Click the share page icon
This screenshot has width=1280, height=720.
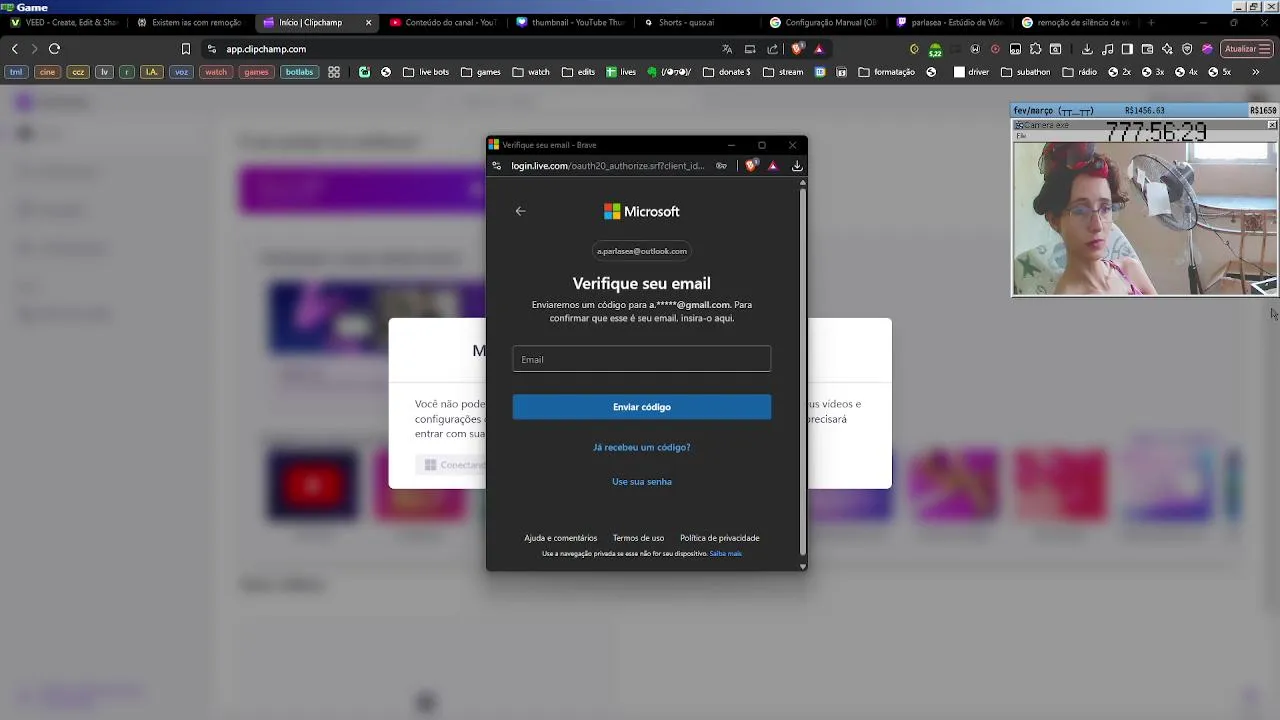(773, 49)
